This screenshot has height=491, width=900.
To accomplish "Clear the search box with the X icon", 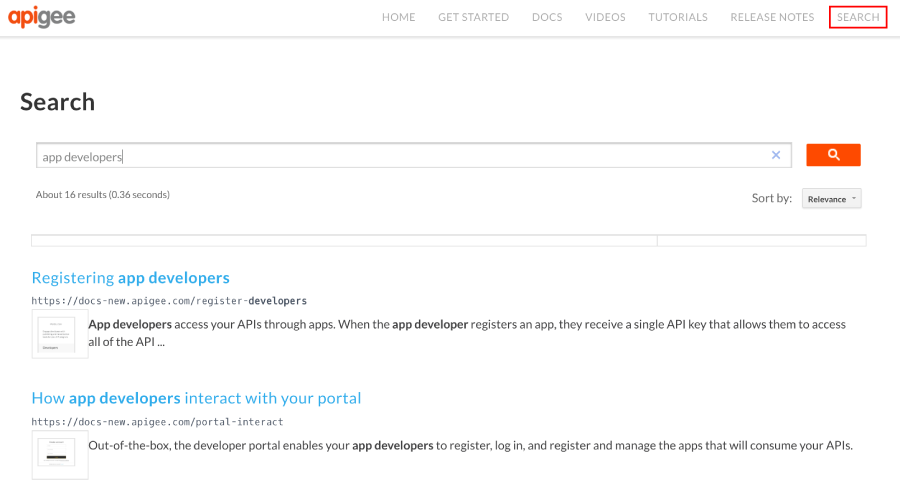I will click(775, 155).
